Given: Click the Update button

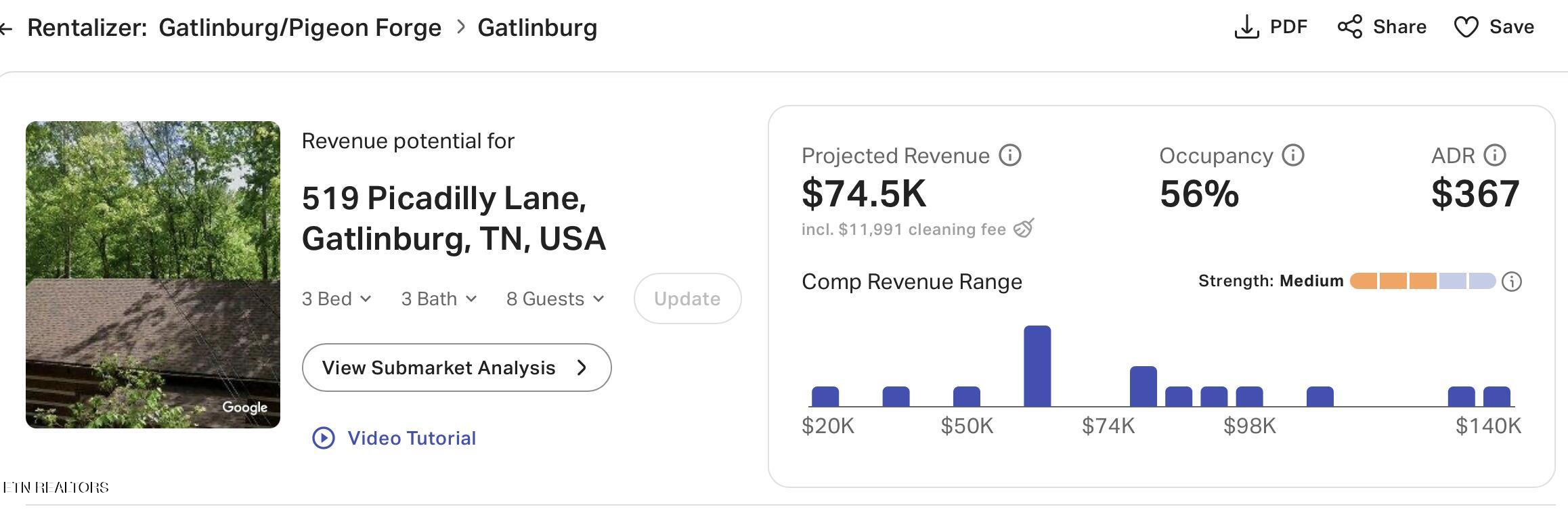Looking at the screenshot, I should tap(687, 298).
